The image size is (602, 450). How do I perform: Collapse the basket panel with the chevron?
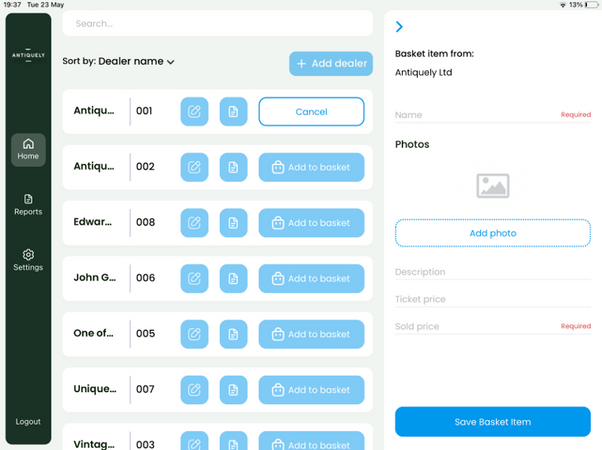(x=399, y=26)
